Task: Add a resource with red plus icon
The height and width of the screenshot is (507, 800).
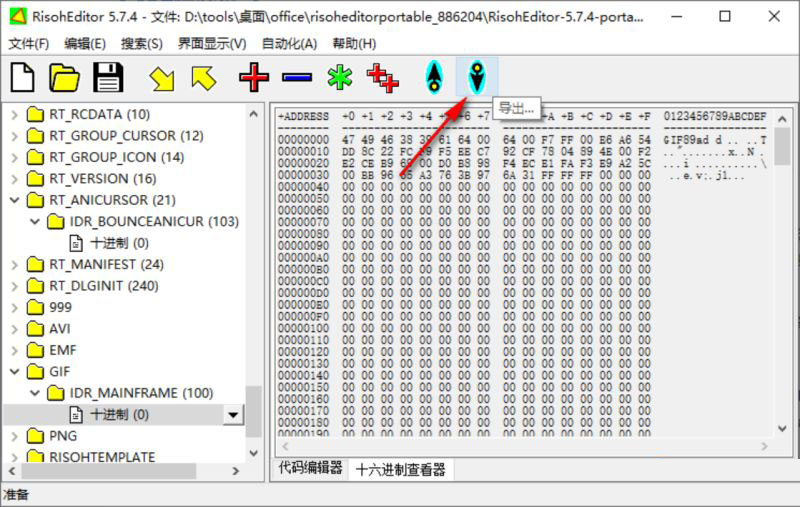Action: 254,78
